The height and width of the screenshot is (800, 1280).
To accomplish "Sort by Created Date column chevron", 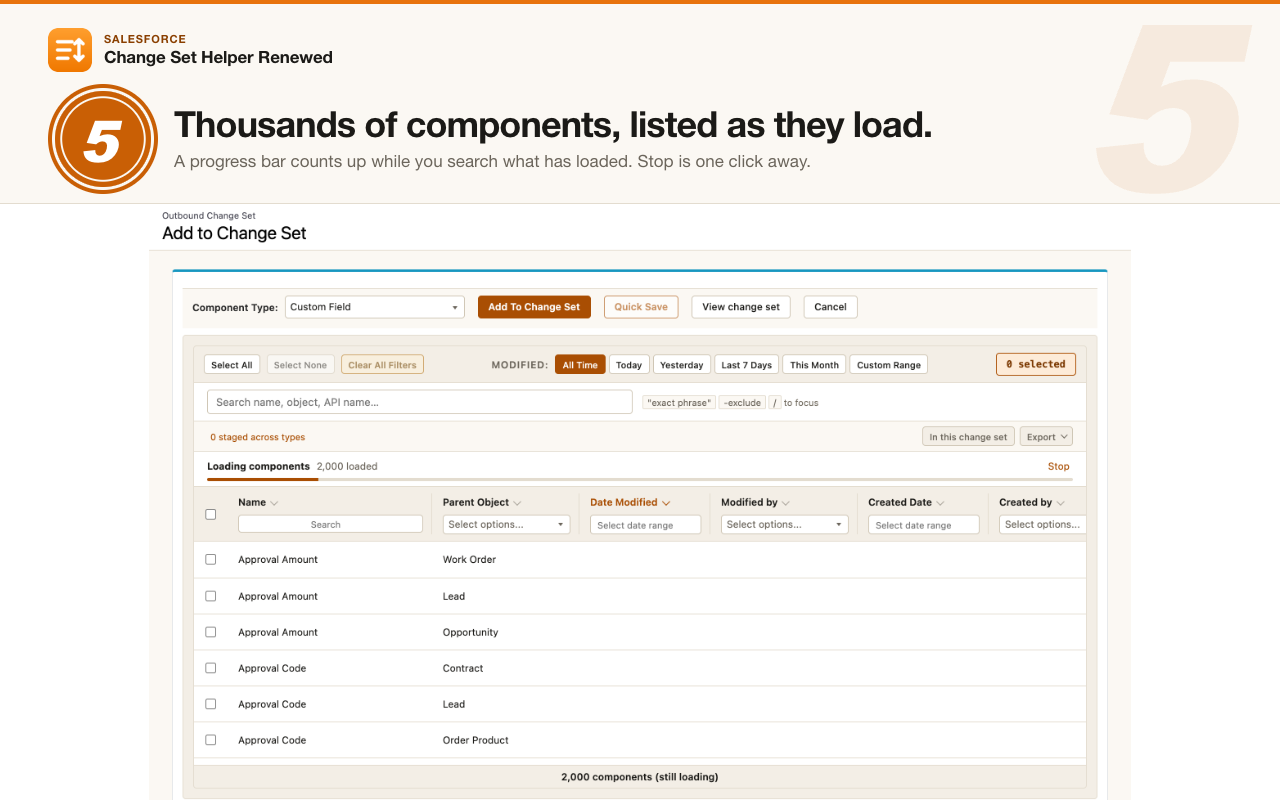I will (940, 503).
